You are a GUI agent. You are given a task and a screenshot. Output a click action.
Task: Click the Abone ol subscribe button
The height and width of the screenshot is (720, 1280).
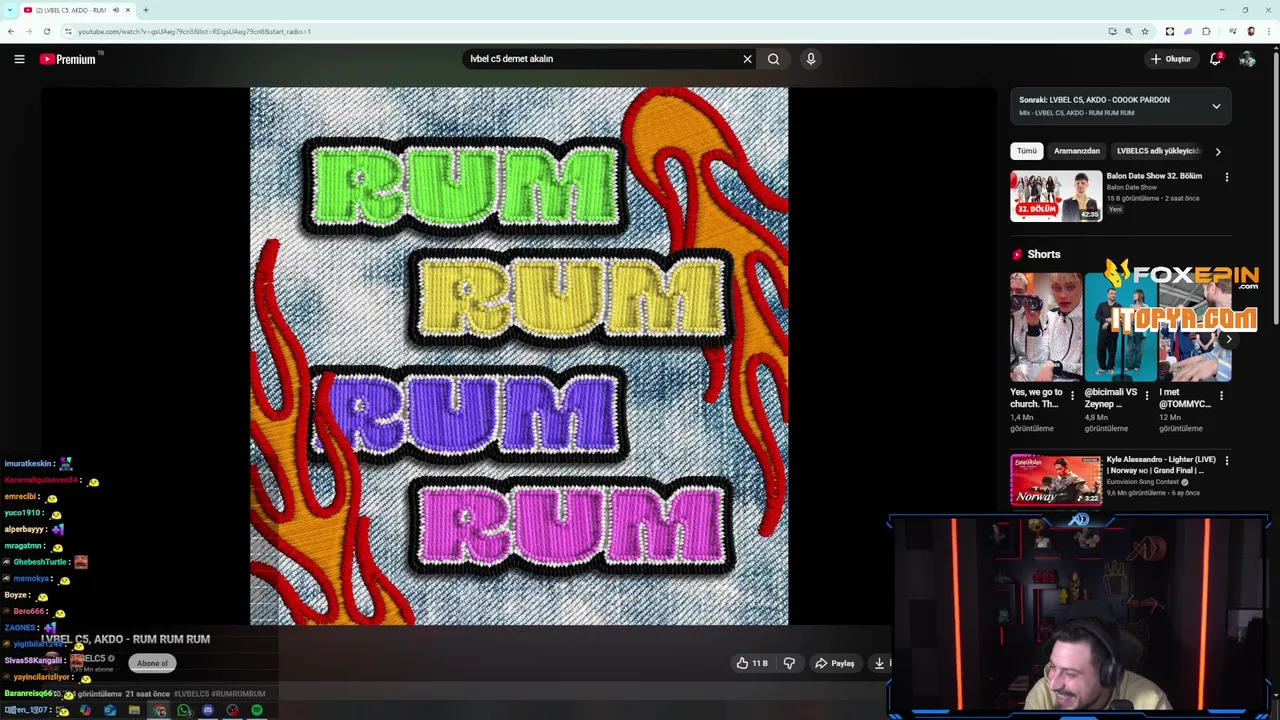click(152, 663)
